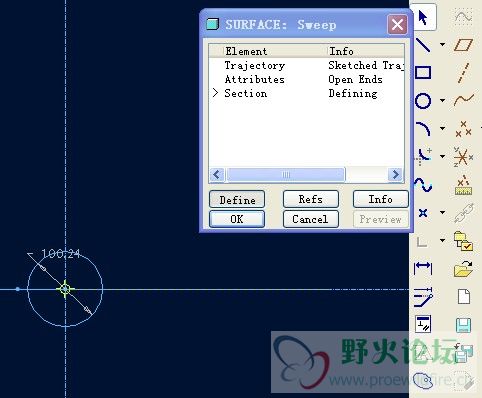
Task: Click the 100.24 diameter dimension text
Action: (61, 254)
